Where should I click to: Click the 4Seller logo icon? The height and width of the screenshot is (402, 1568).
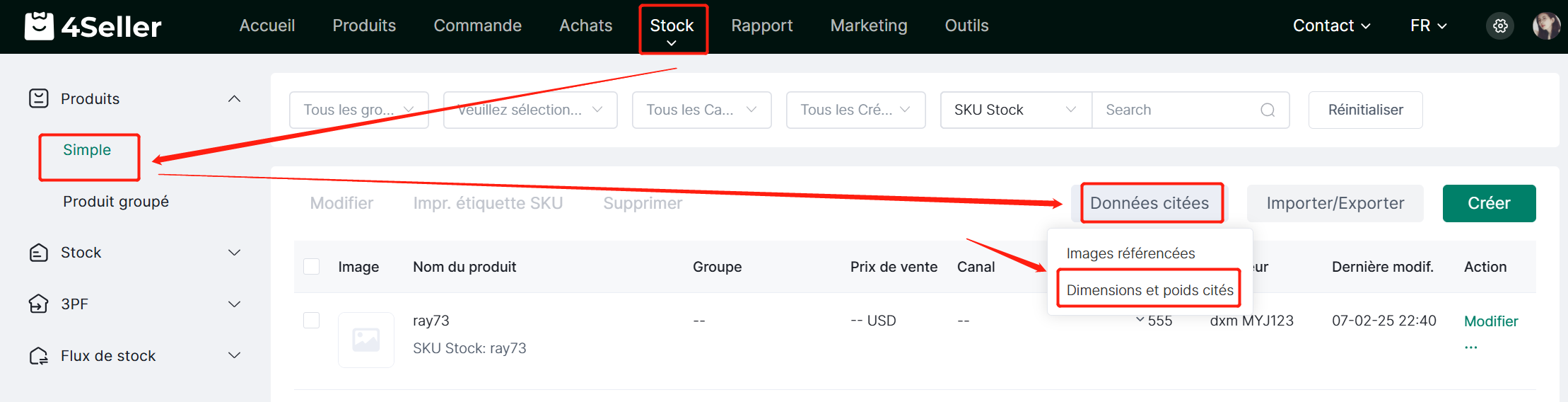tap(39, 26)
